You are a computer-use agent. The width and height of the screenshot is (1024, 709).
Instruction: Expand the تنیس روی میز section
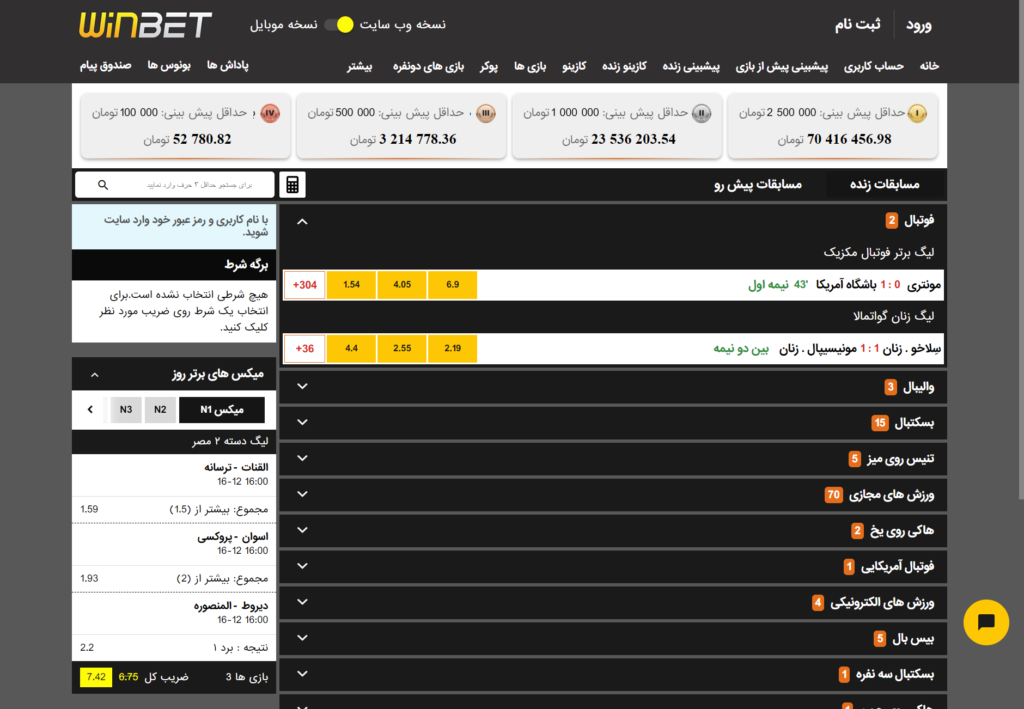pos(302,458)
